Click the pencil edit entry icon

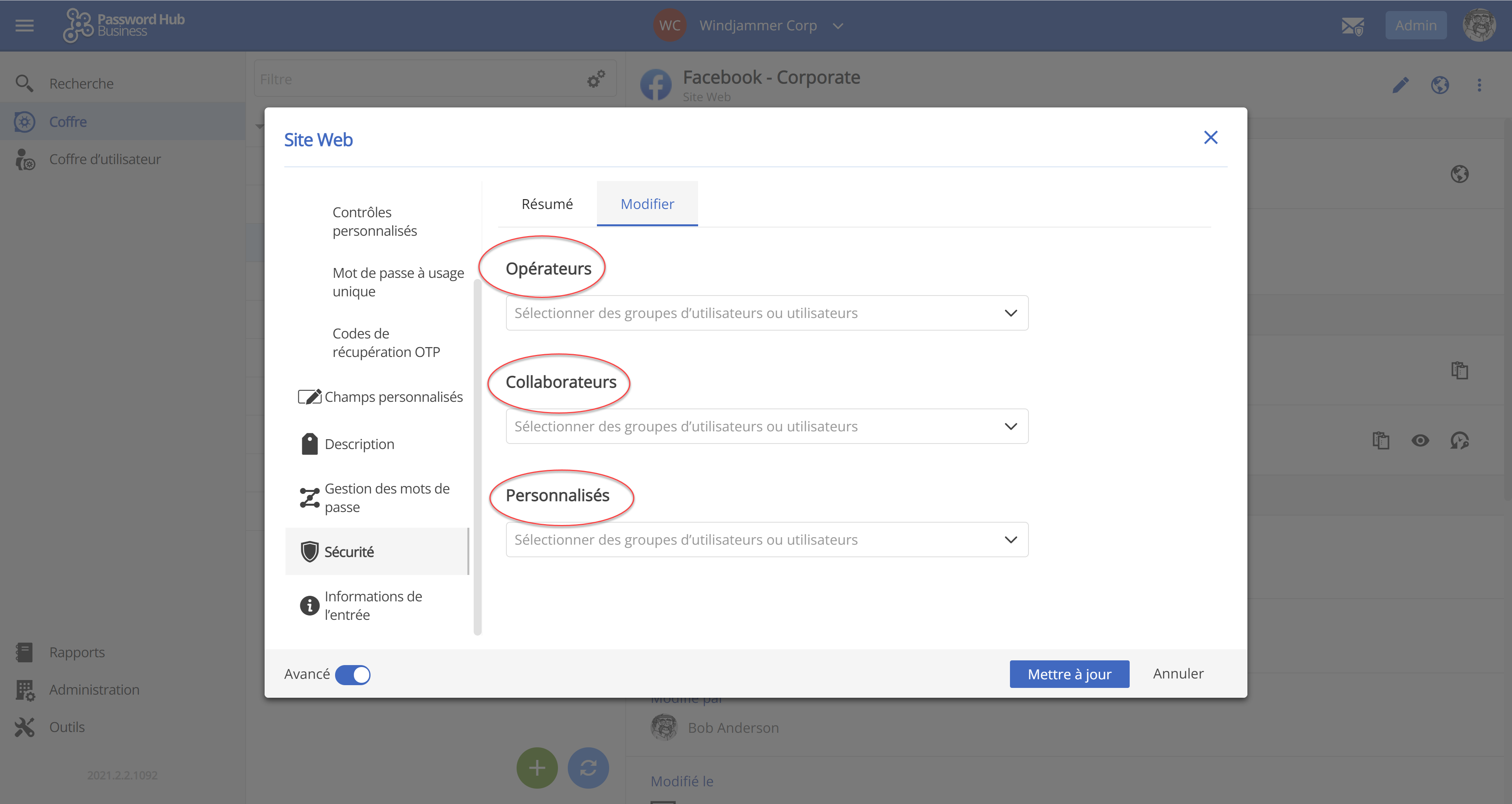click(1401, 86)
